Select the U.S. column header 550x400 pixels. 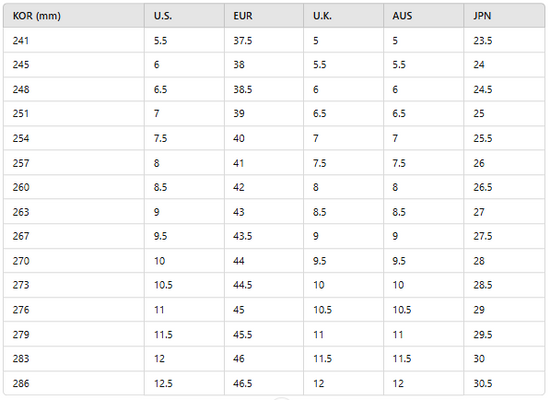pyautogui.click(x=185, y=16)
